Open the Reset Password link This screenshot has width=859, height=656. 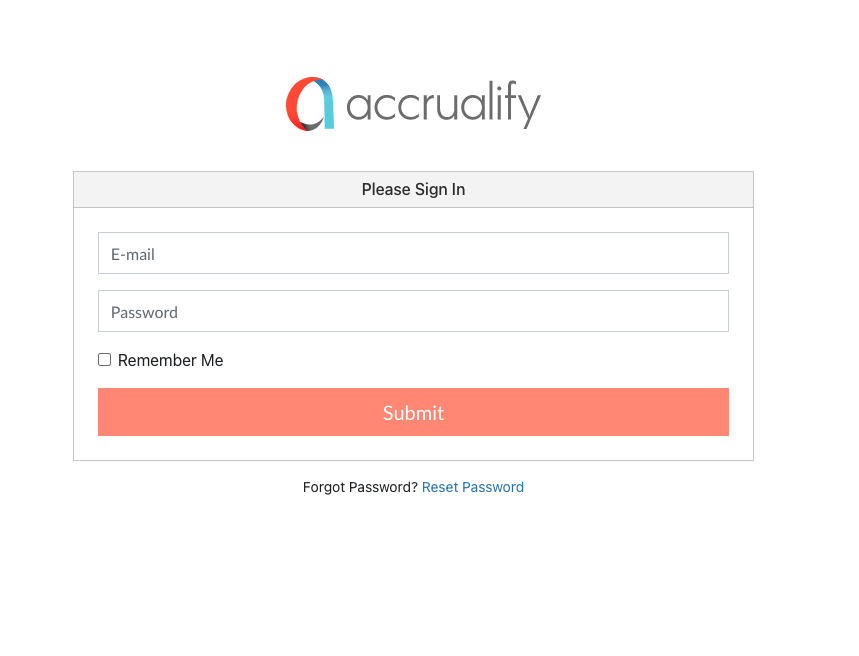(472, 487)
